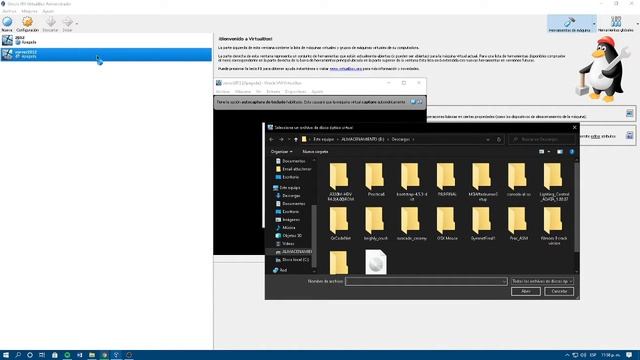Change the view layout icon in file dialog
The width and height of the screenshot is (640, 360).
click(x=542, y=151)
